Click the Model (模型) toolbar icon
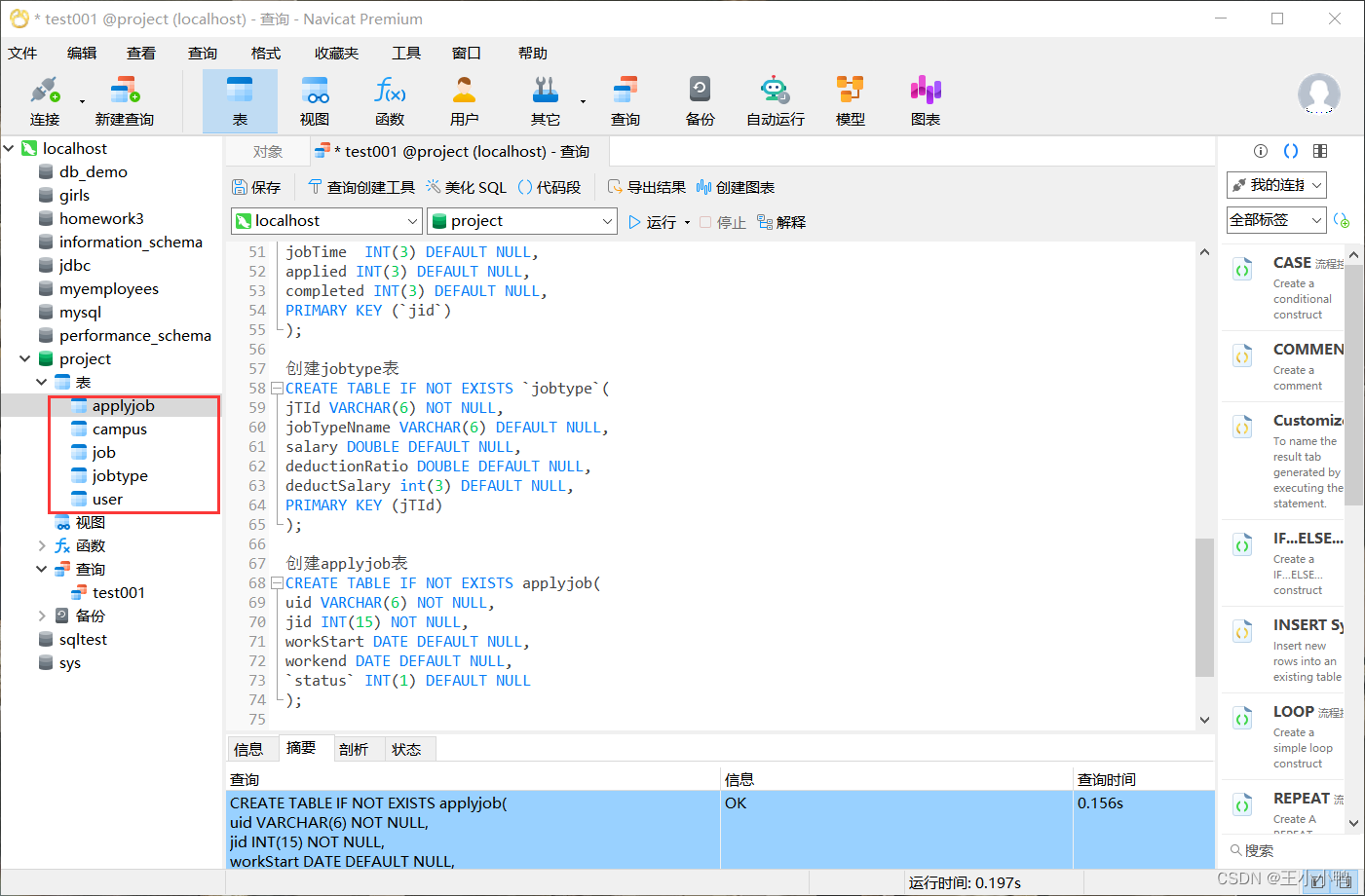1365x896 pixels. click(851, 101)
